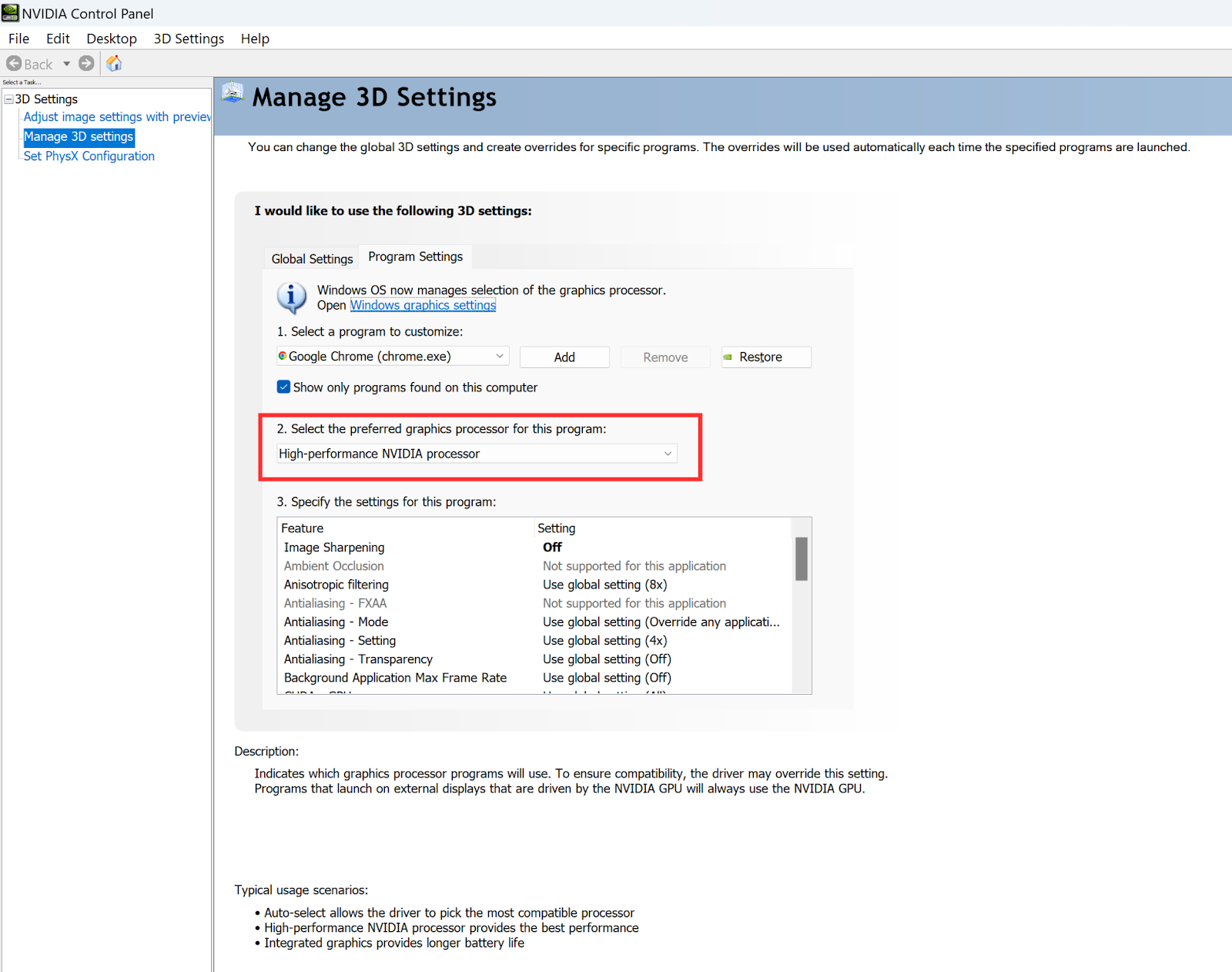This screenshot has width=1232, height=972.
Task: Click the Back arrow icon
Action: coord(14,64)
